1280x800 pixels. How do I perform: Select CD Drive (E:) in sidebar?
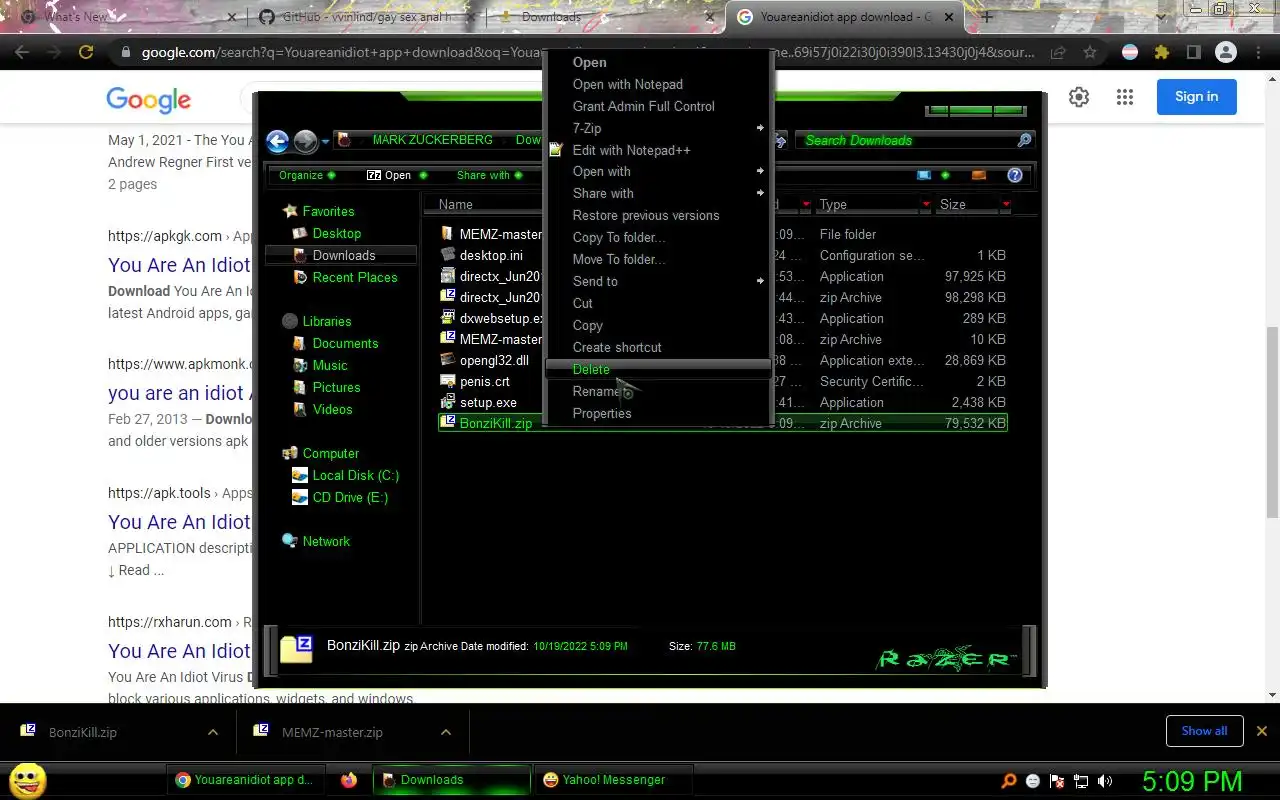pyautogui.click(x=339, y=497)
